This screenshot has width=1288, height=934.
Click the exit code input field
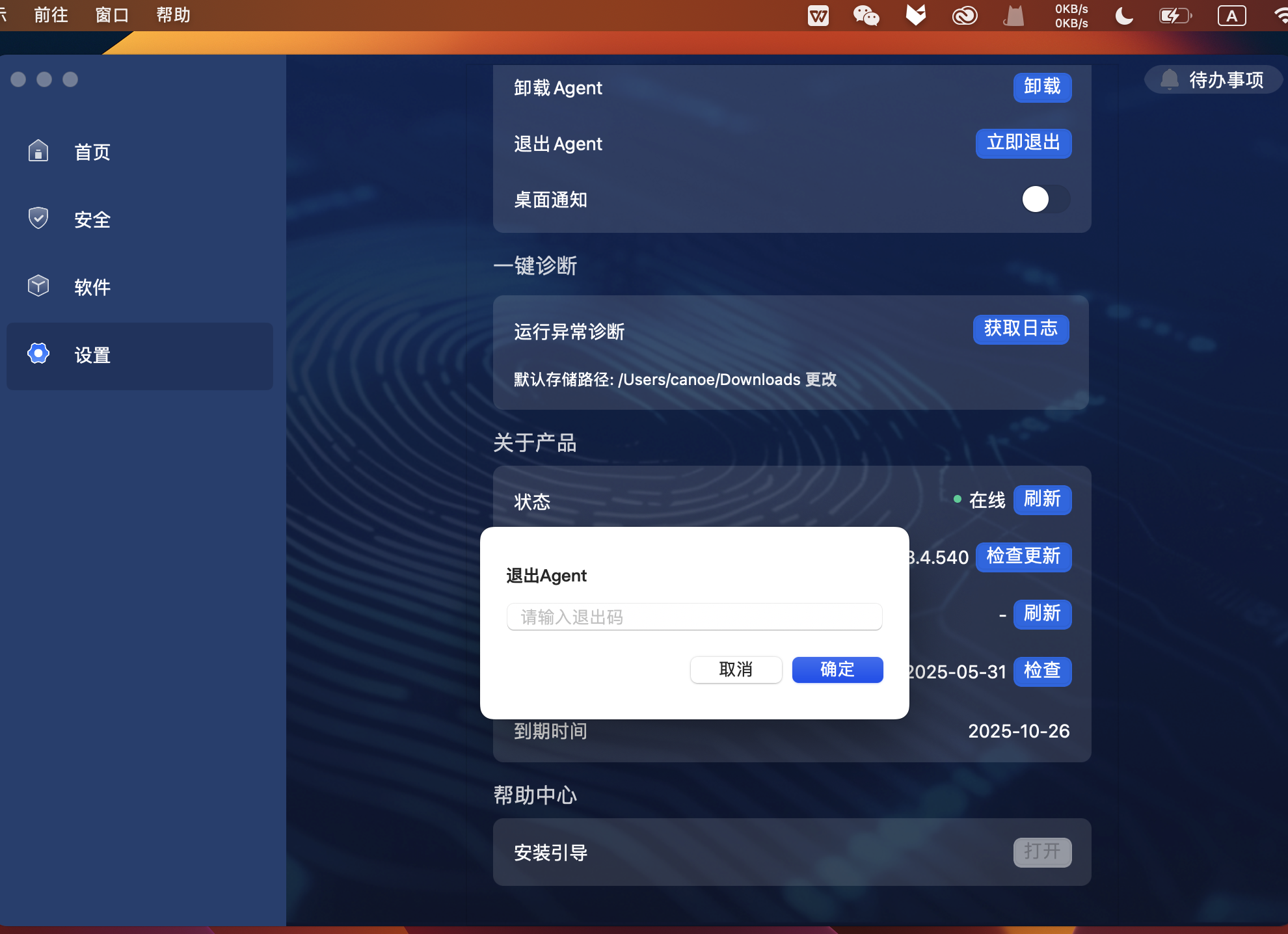pos(694,617)
